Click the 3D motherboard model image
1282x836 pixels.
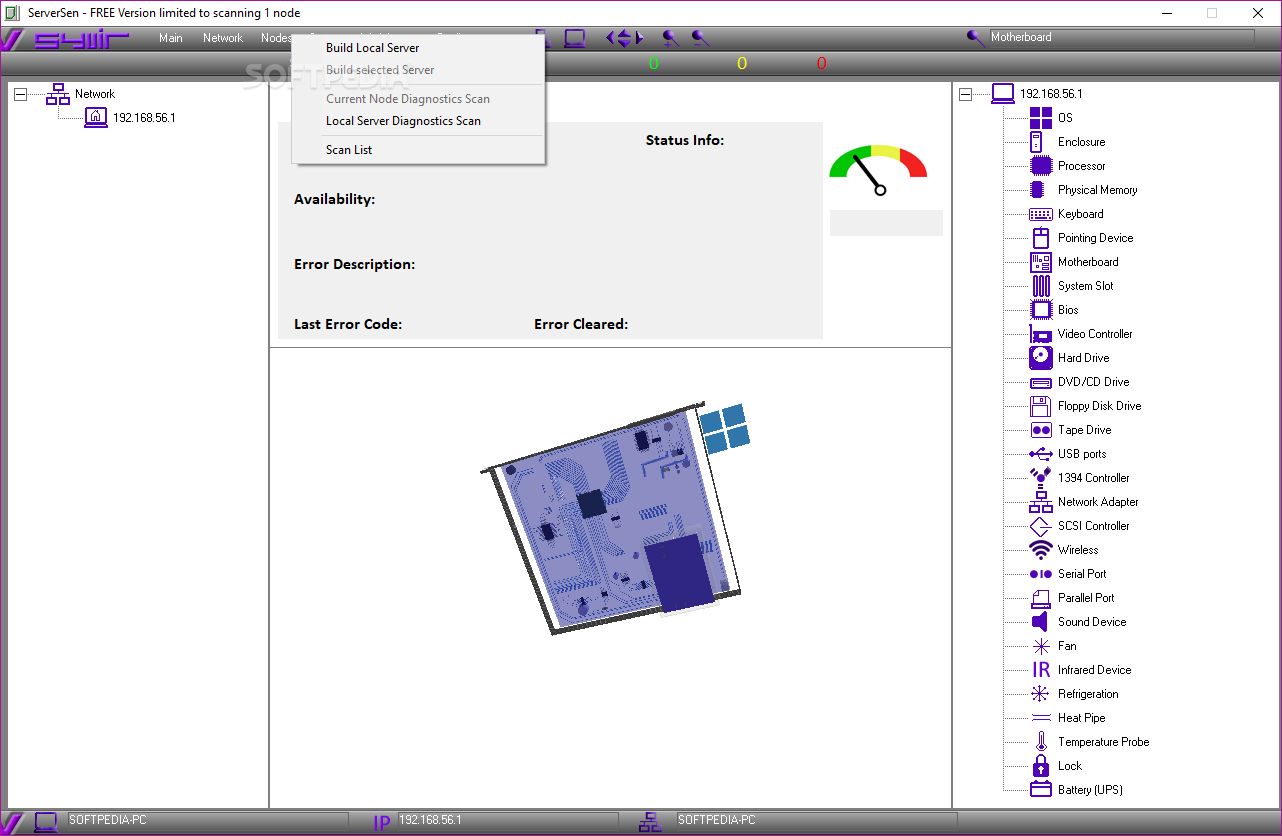pos(617,518)
